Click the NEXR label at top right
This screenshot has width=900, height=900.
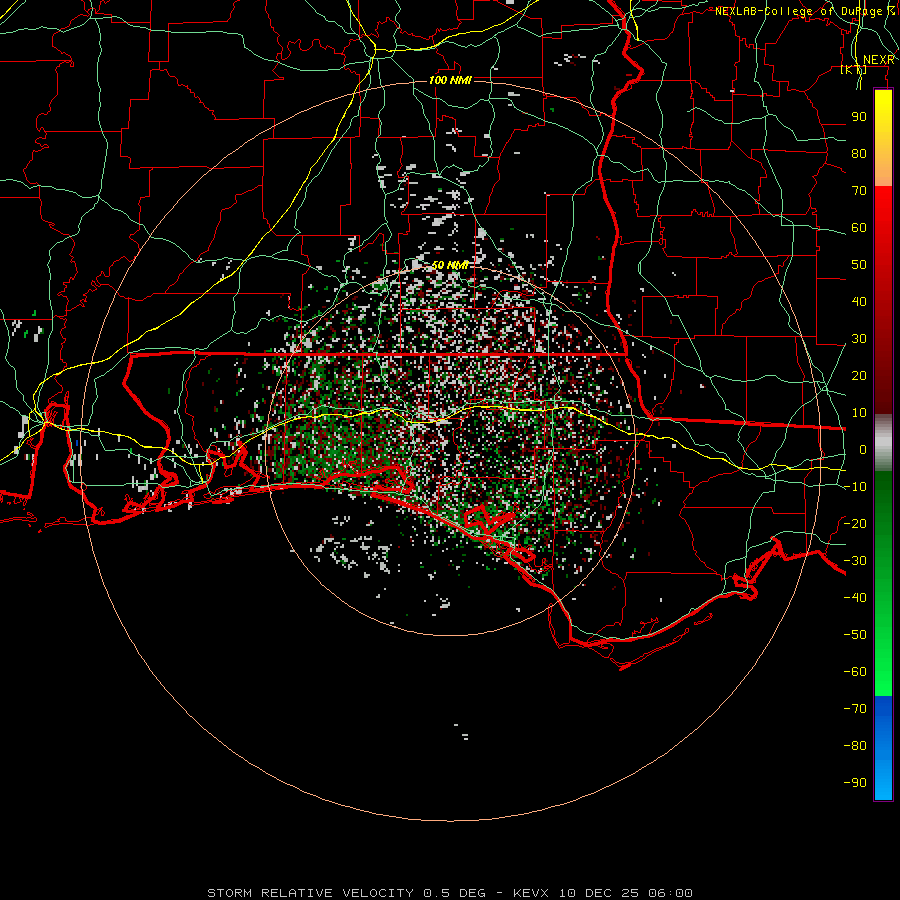[x=878, y=60]
